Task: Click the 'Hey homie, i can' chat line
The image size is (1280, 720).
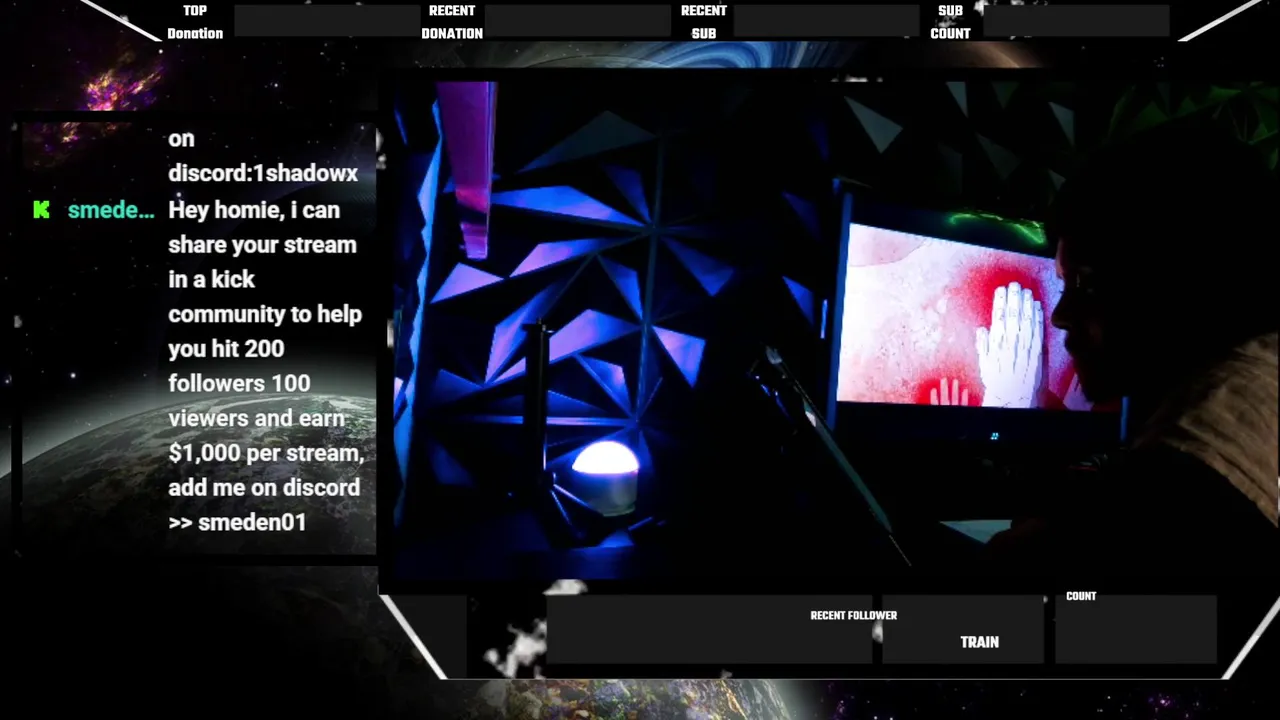Action: coord(254,210)
